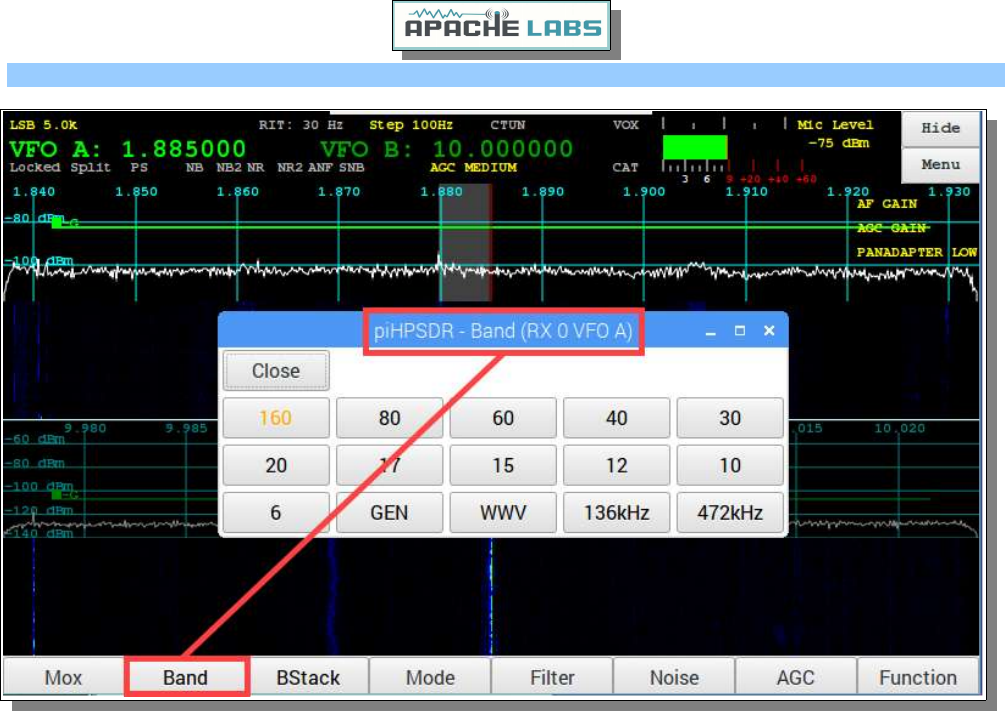Switch to the 30 meter band
Screen dimensions: 1005x711
coord(729,418)
